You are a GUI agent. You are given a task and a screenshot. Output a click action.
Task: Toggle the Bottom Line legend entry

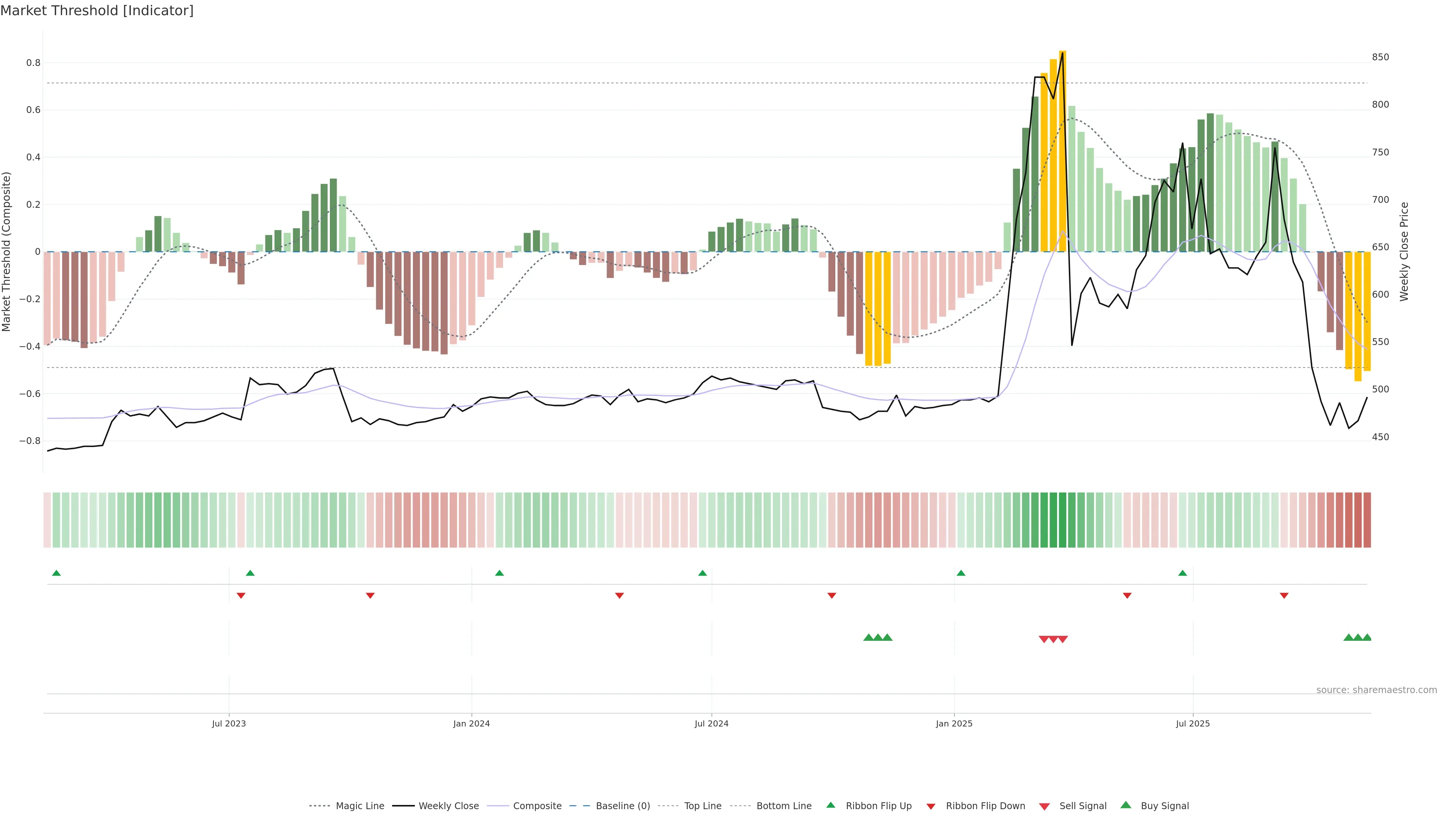[x=783, y=806]
